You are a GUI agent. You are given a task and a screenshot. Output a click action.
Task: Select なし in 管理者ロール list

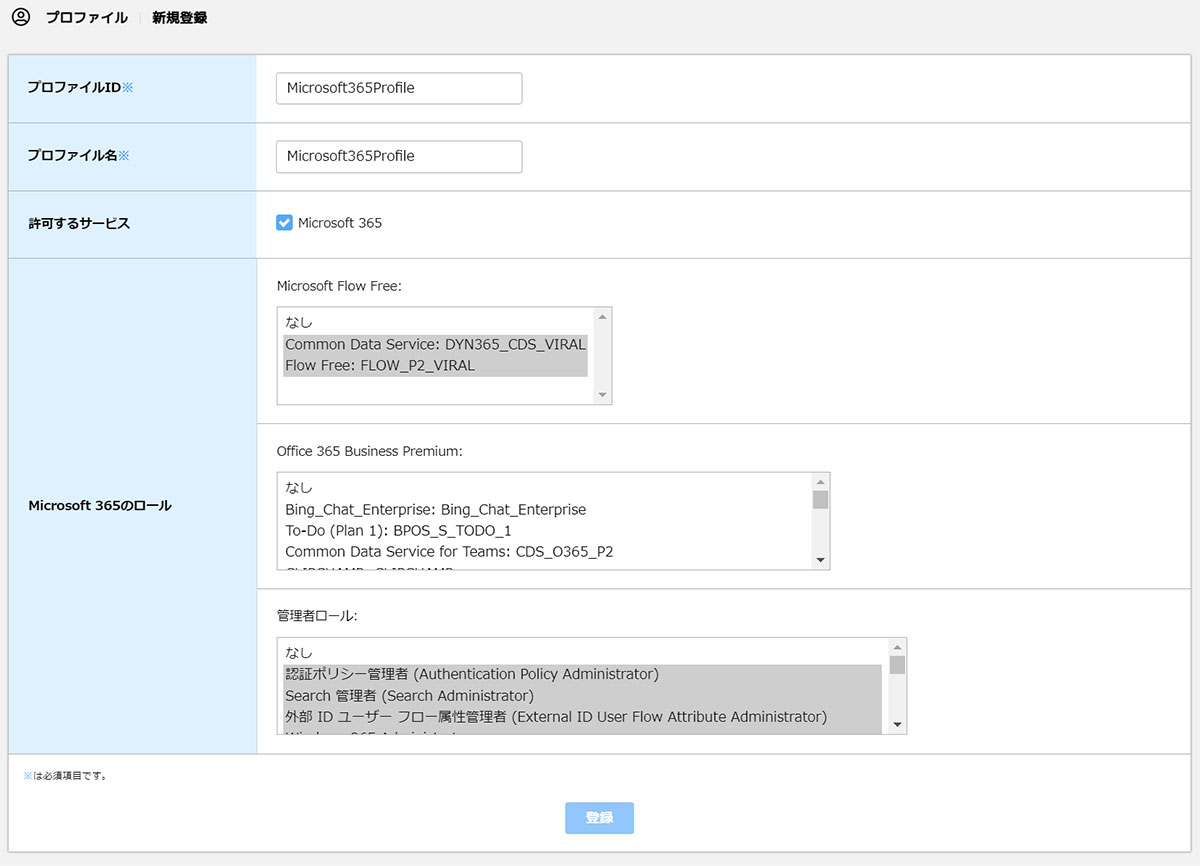(583, 652)
